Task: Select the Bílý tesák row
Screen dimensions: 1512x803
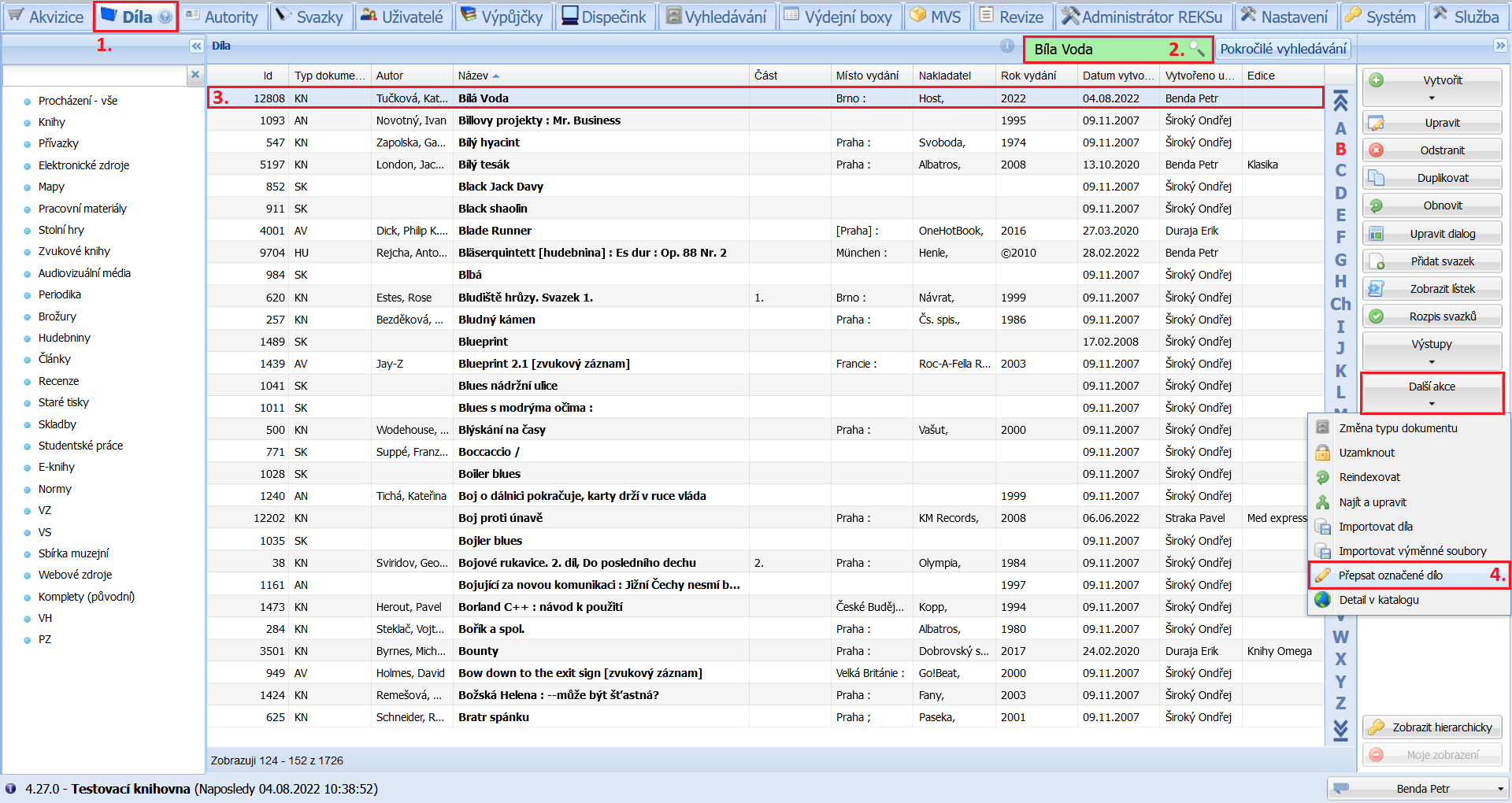Action: pyautogui.click(x=765, y=165)
